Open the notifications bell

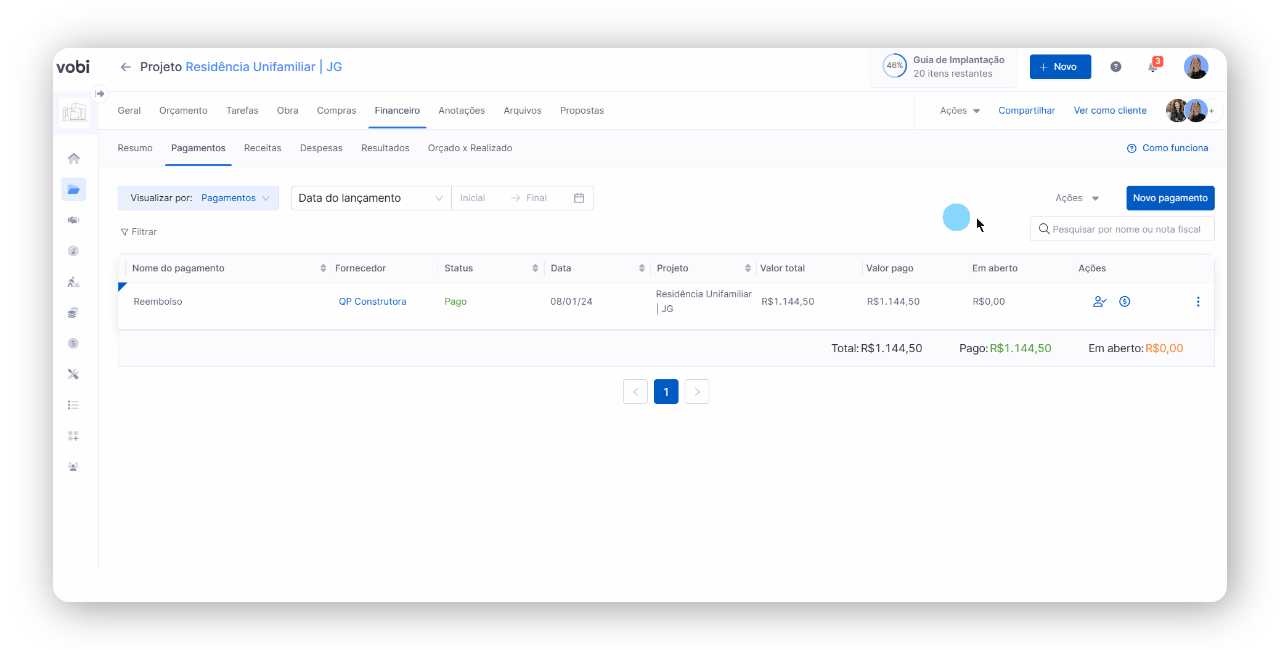click(1153, 67)
